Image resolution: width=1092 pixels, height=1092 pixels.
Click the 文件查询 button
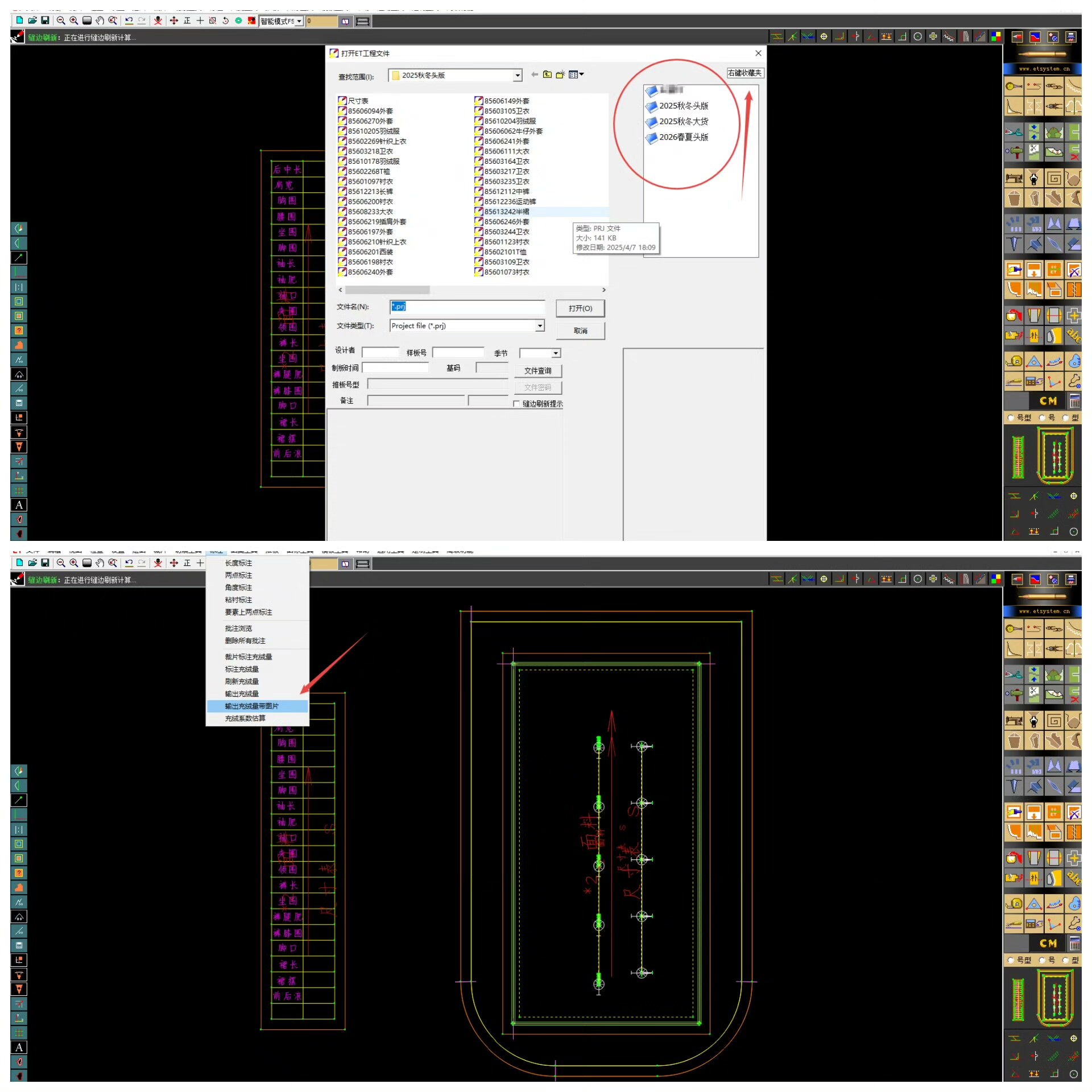tap(537, 371)
